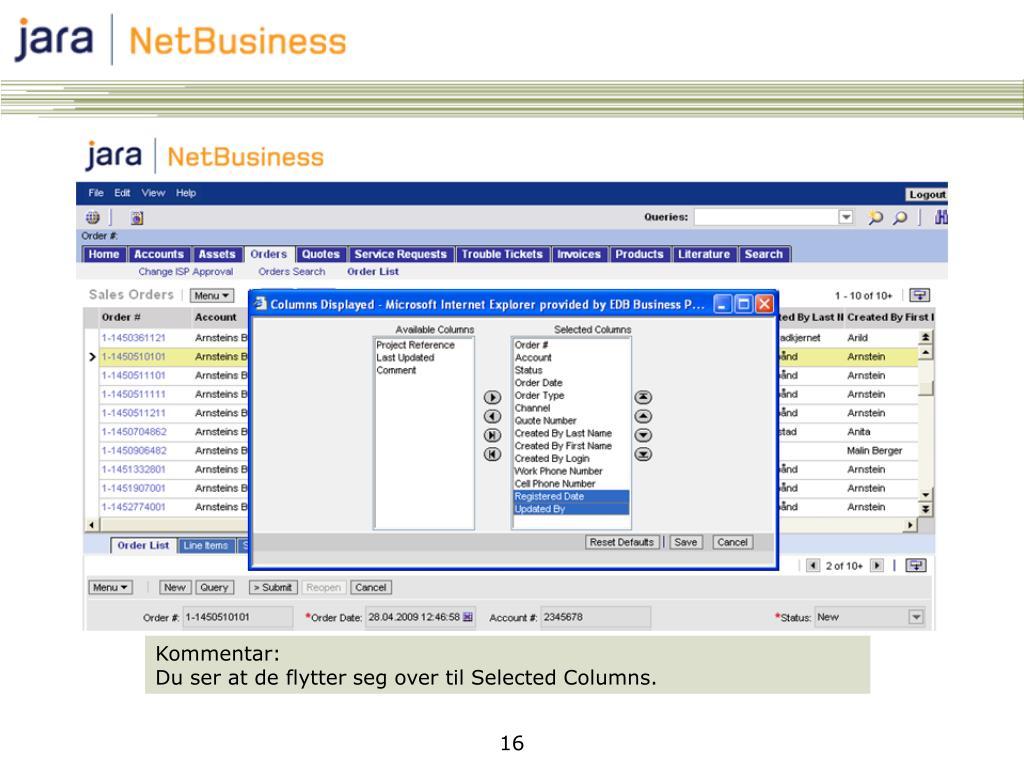This screenshot has height=768, width=1024.
Task: Click the form applet toggle-view icon
Action: pos(916,566)
